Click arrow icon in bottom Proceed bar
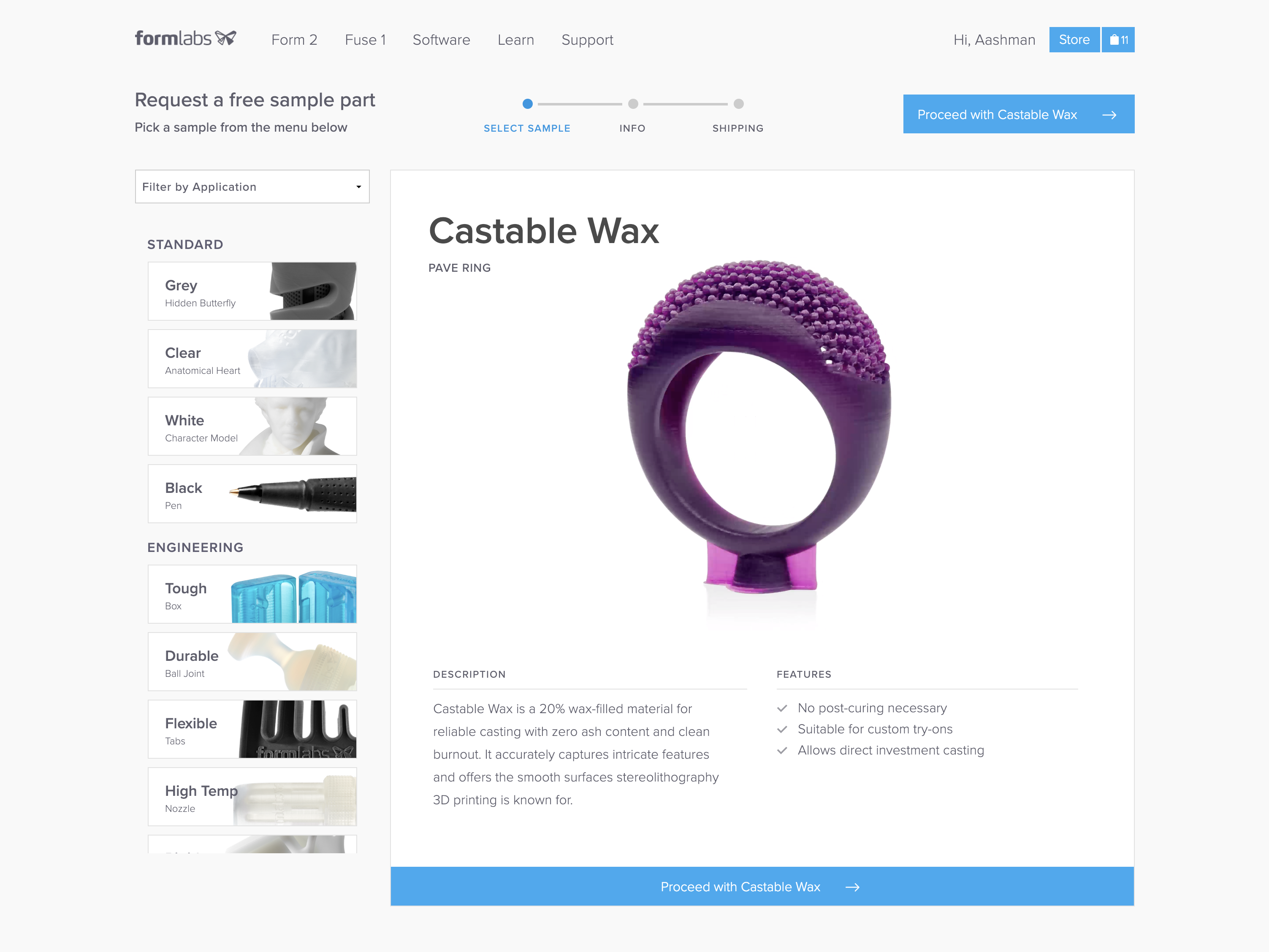The height and width of the screenshot is (952, 1269). (x=852, y=887)
